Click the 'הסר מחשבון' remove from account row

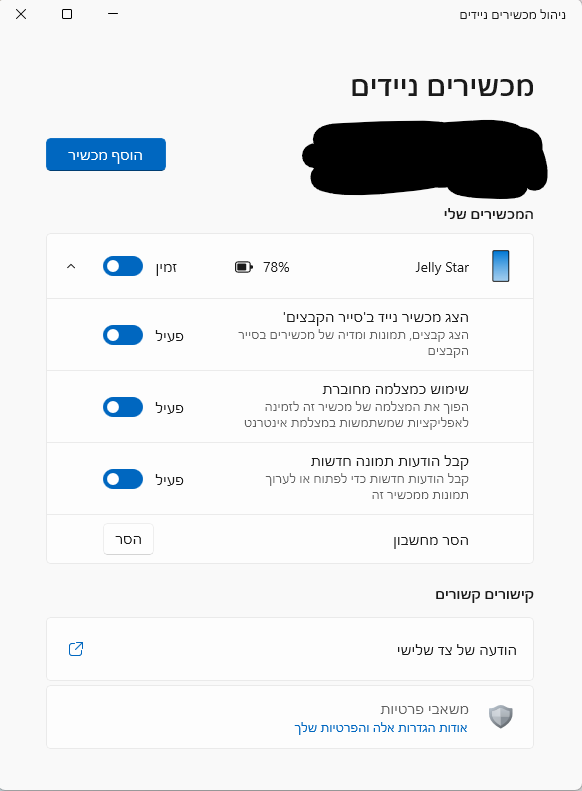click(290, 539)
